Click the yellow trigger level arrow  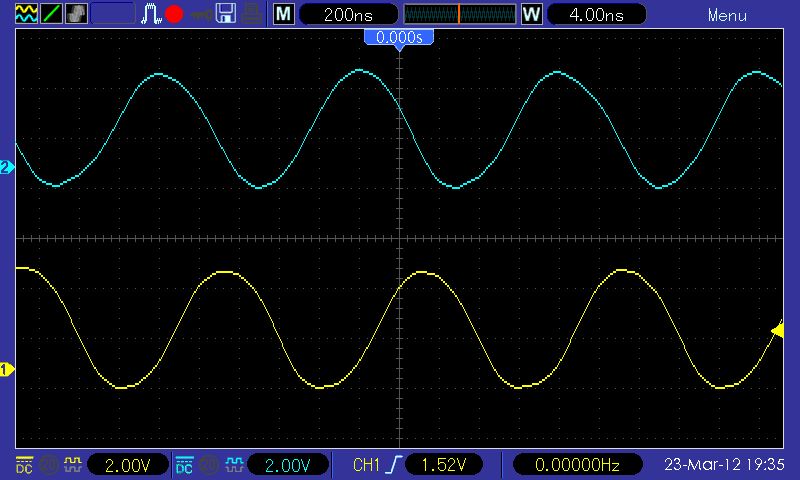(777, 331)
